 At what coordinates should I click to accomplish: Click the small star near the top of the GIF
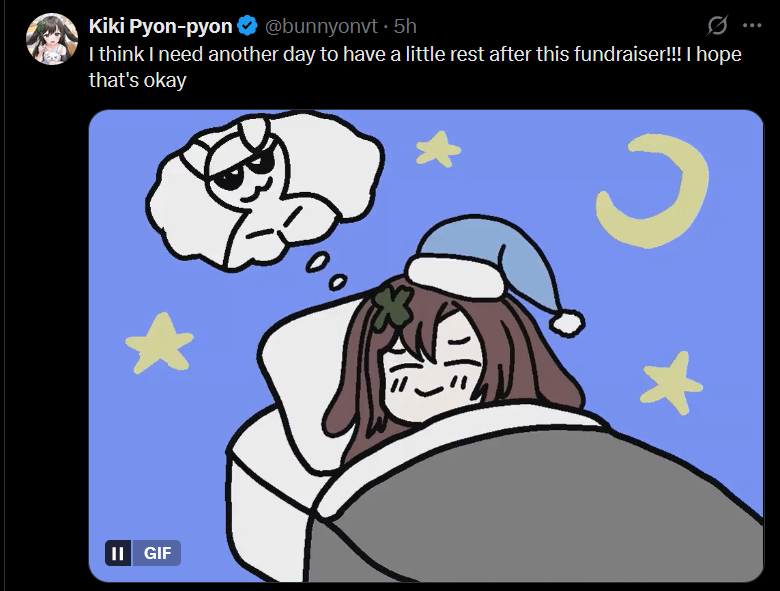click(438, 149)
